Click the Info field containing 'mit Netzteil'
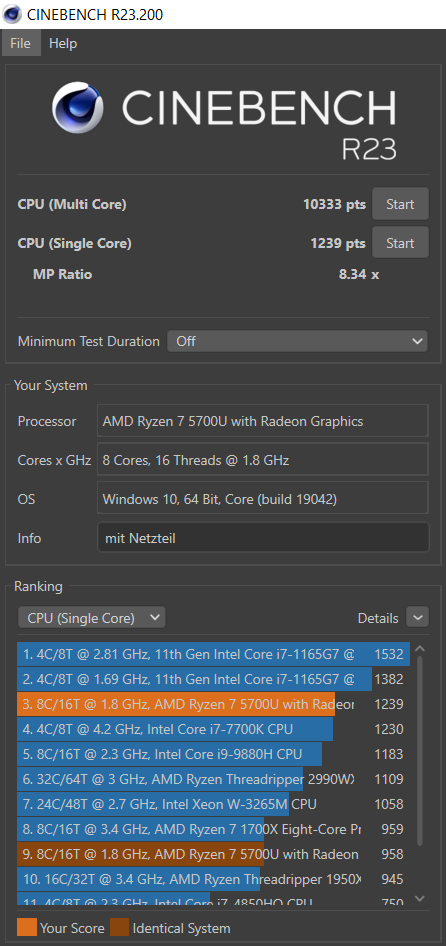This screenshot has width=446, height=946. coord(263,537)
